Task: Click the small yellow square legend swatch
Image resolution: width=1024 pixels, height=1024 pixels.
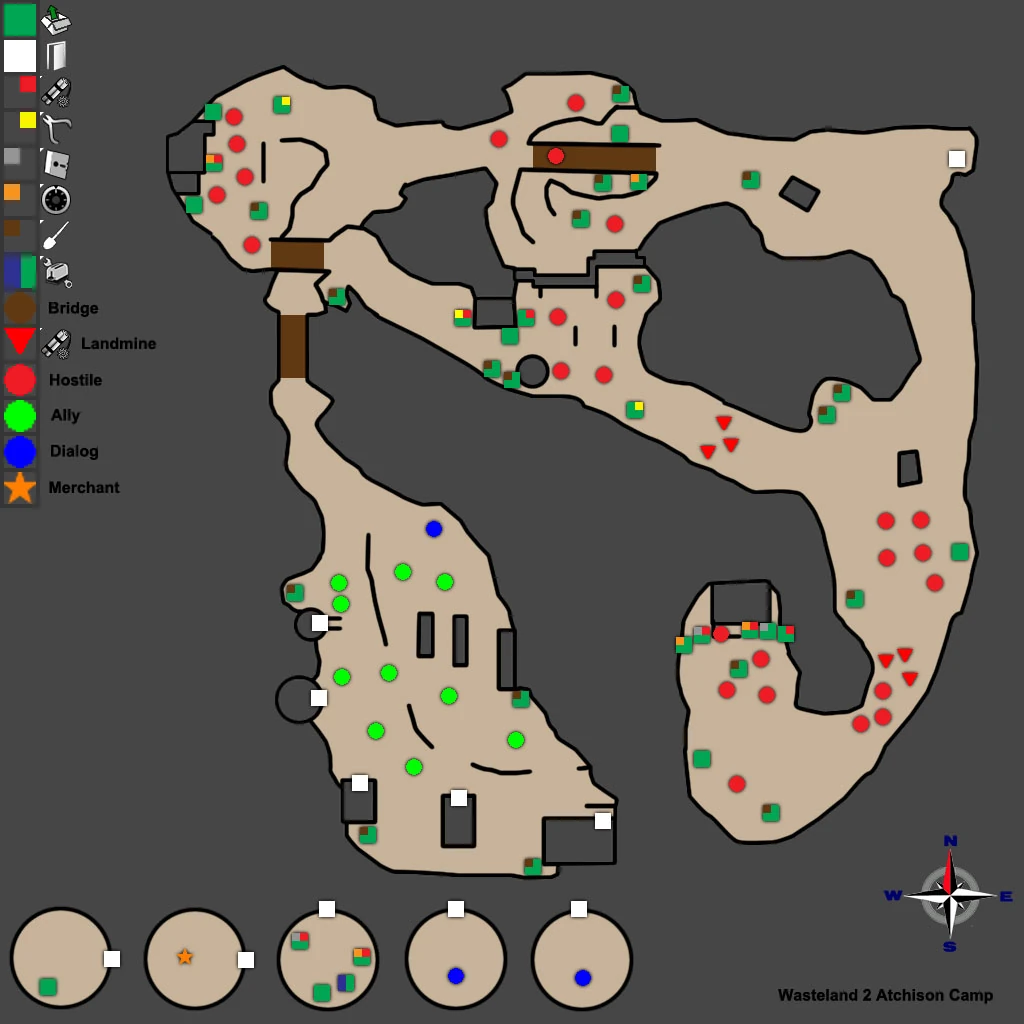Action: coord(27,120)
